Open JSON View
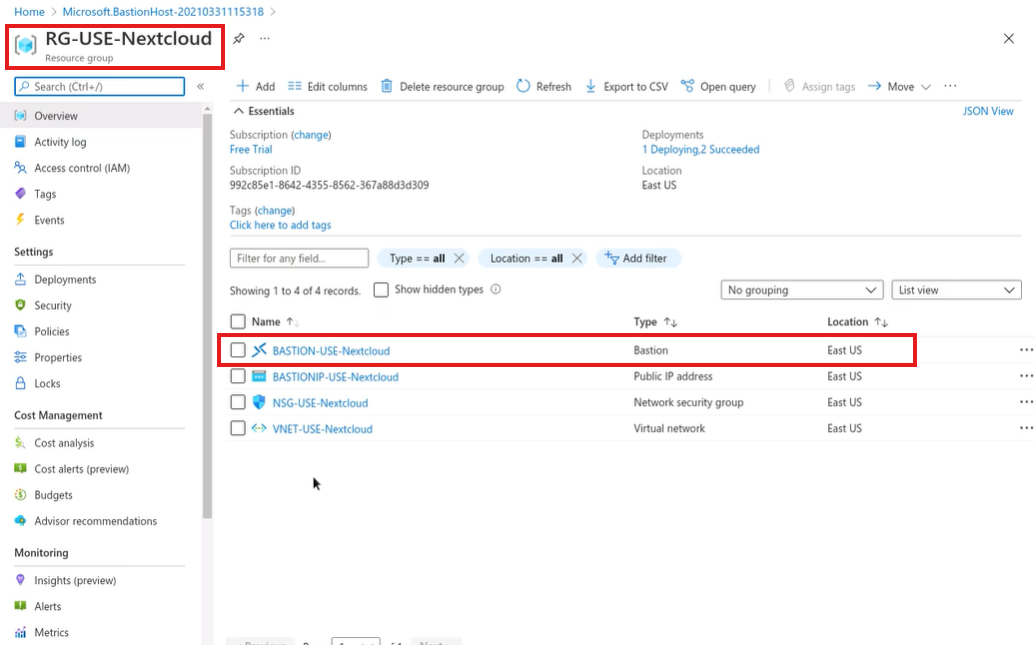1034x645 pixels. tap(988, 111)
